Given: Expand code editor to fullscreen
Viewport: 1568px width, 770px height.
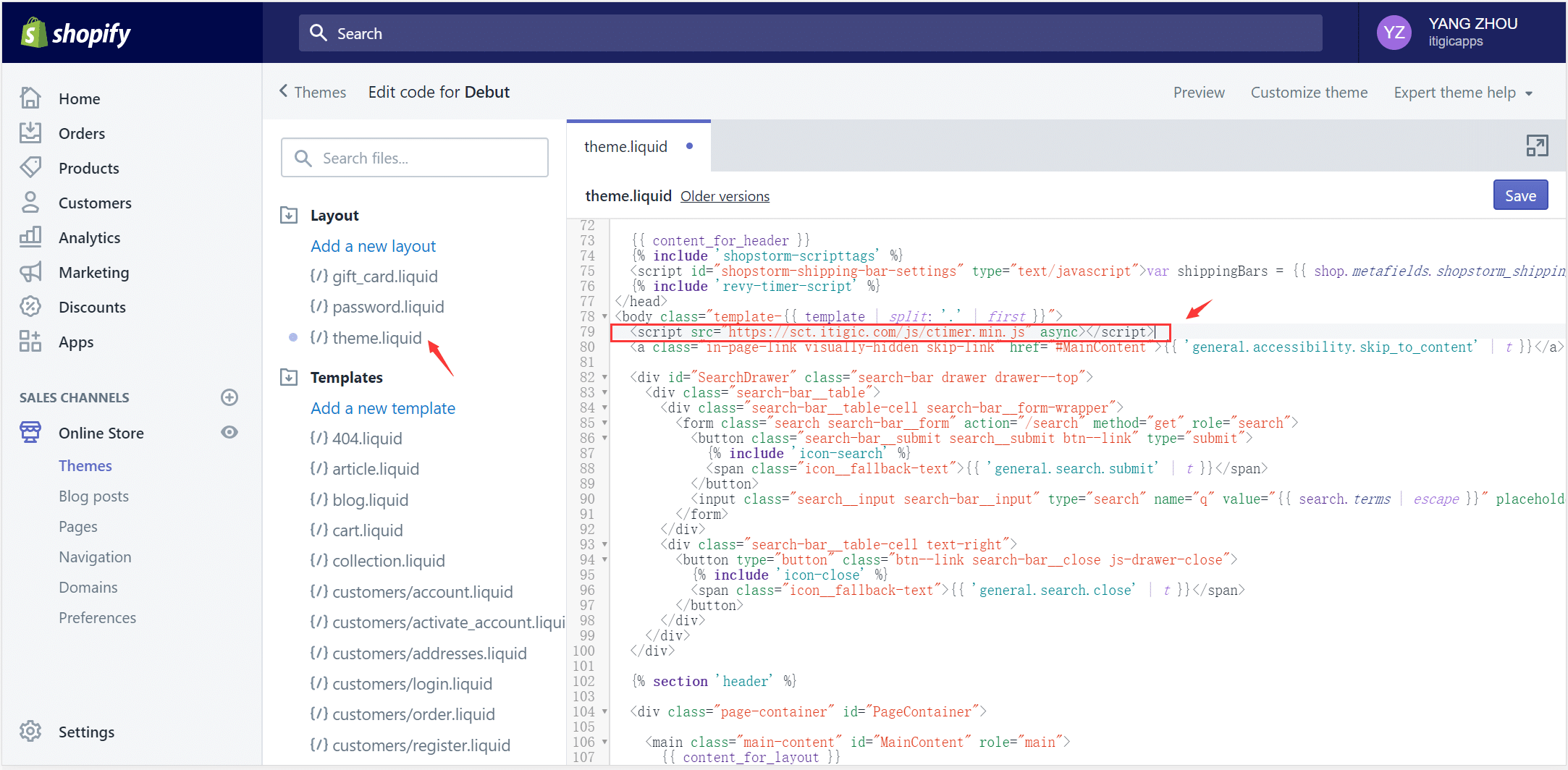Looking at the screenshot, I should [x=1537, y=145].
